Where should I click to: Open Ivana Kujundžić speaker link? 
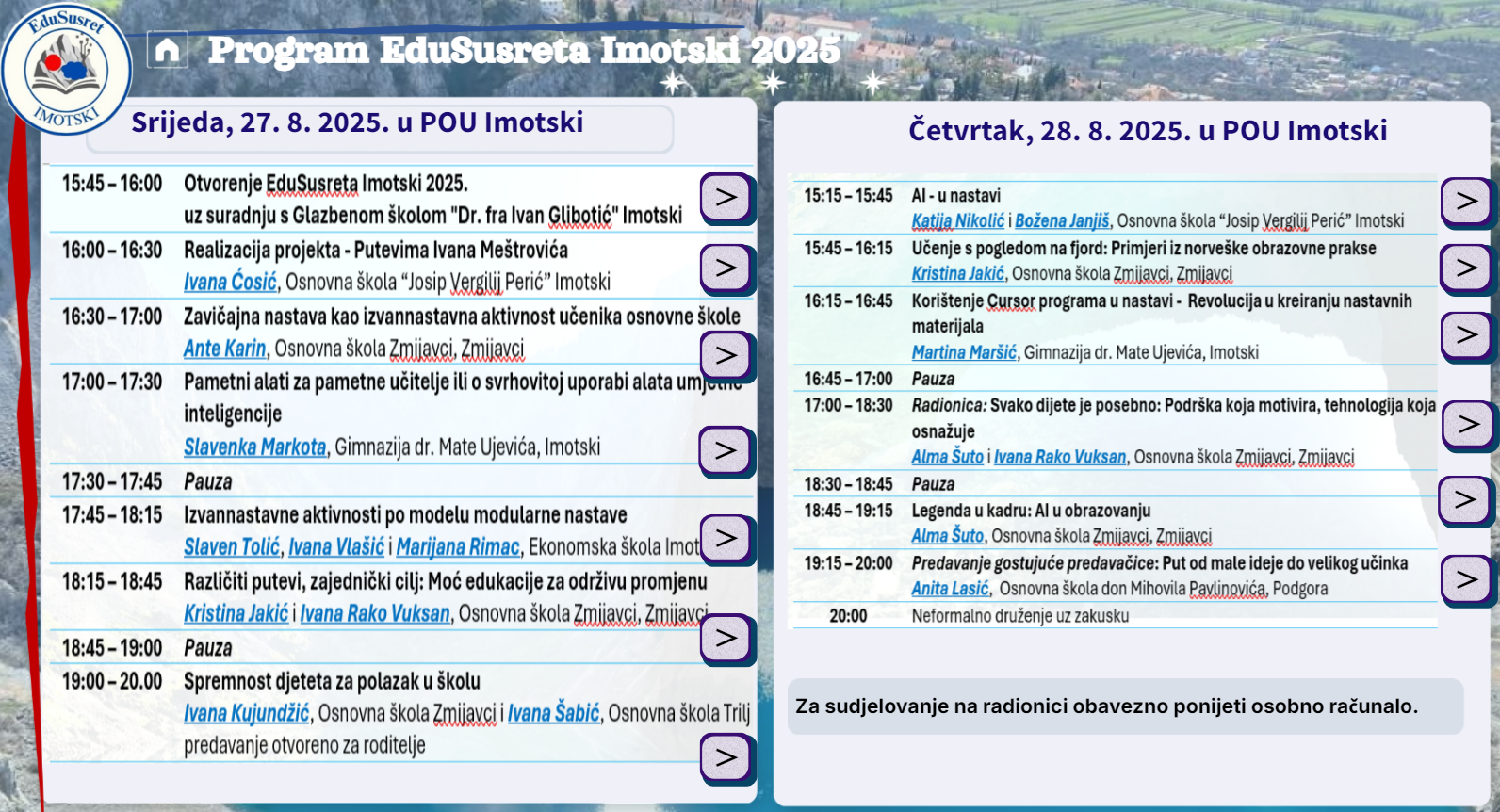click(246, 713)
